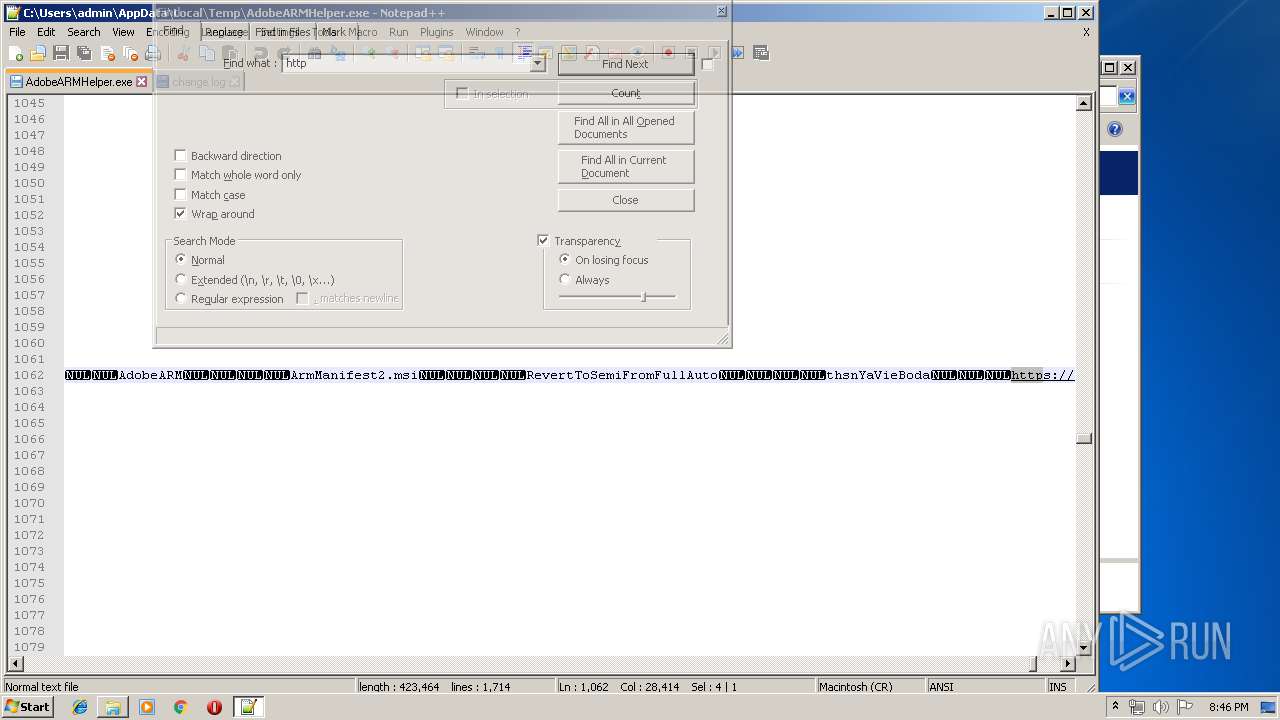The height and width of the screenshot is (720, 1280).
Task: Click the help question mark icon in background window
Action: click(1115, 129)
